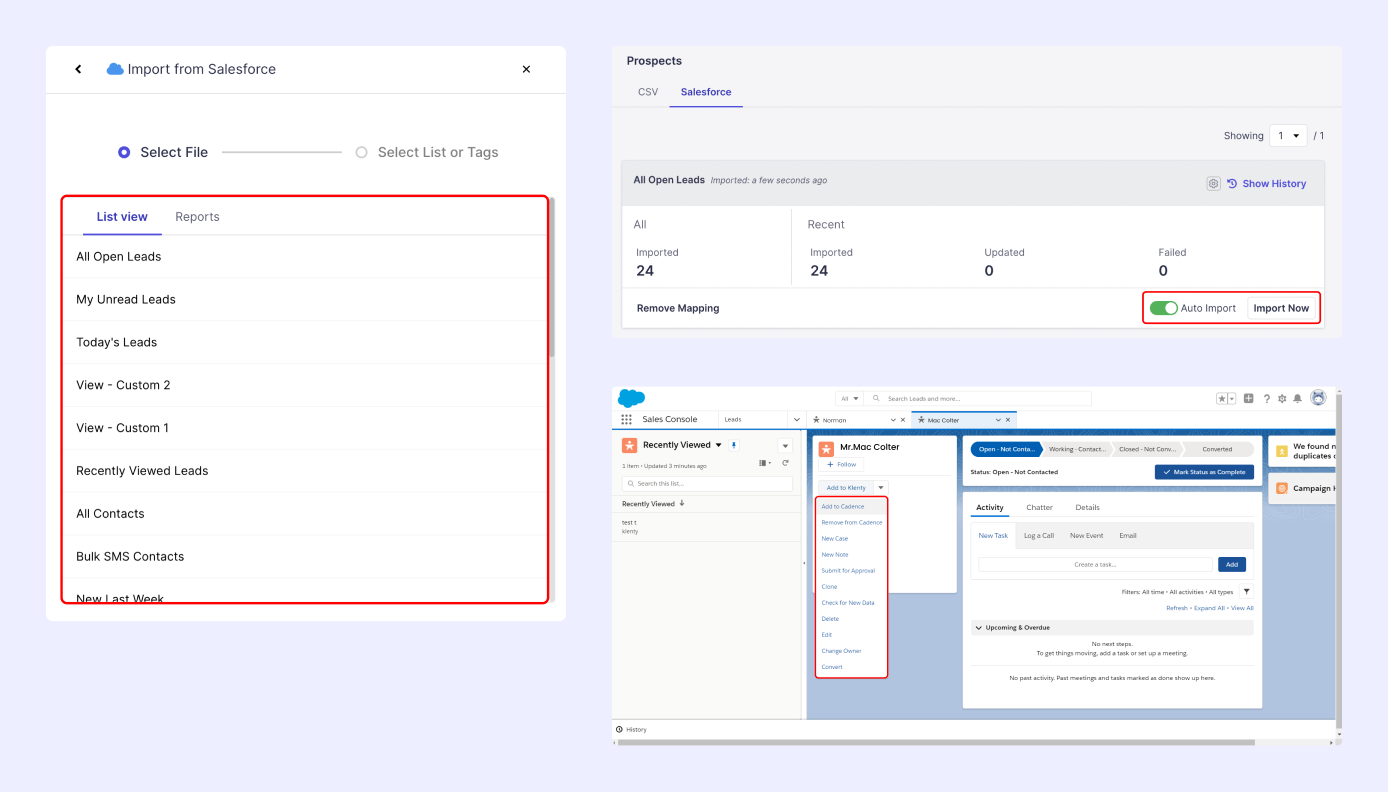This screenshot has height=792, width=1388.
Task: Open the Chatter tab on the lead record
Action: click(x=1039, y=507)
